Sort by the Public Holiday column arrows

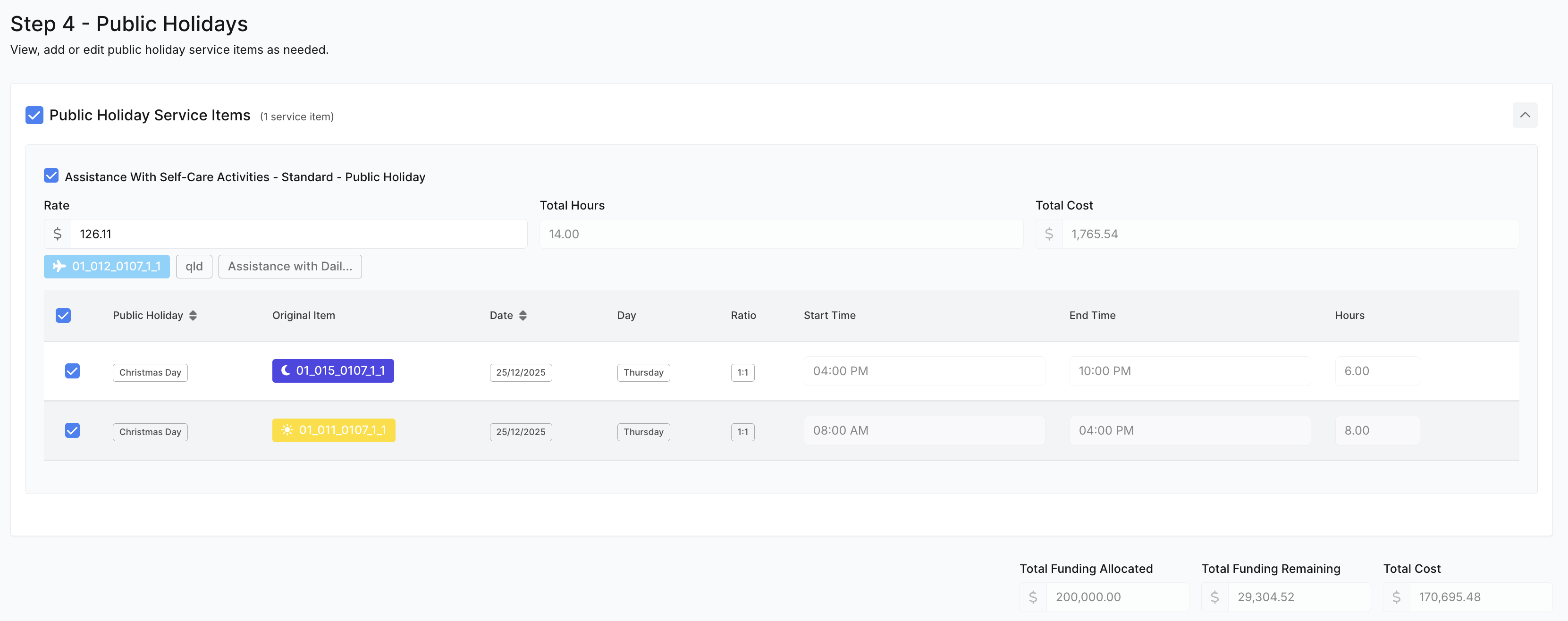coord(193,315)
